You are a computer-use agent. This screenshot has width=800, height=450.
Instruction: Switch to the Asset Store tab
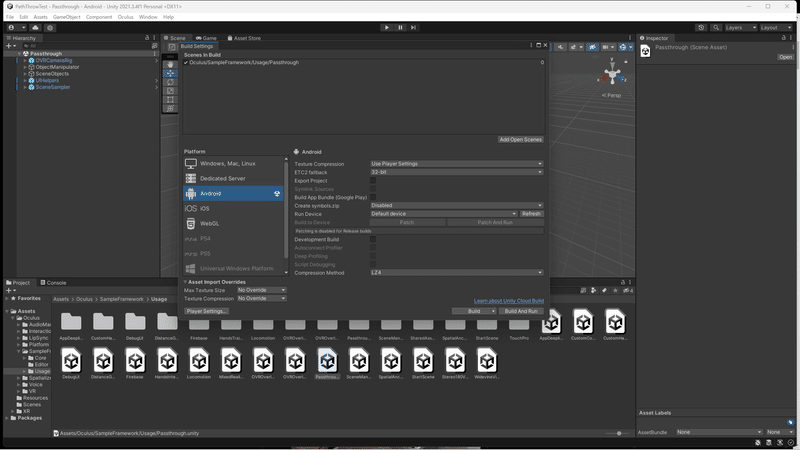point(244,38)
